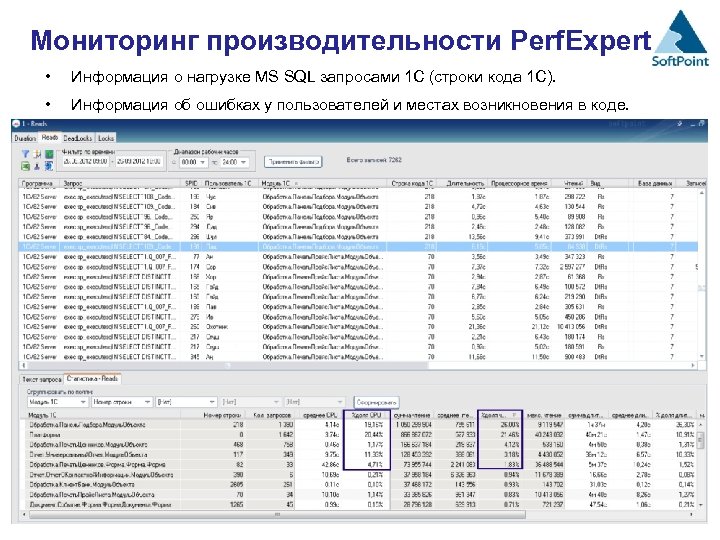The width and height of the screenshot is (720, 540).
Task: Select the query row with SPID 77
Action: 358,257
